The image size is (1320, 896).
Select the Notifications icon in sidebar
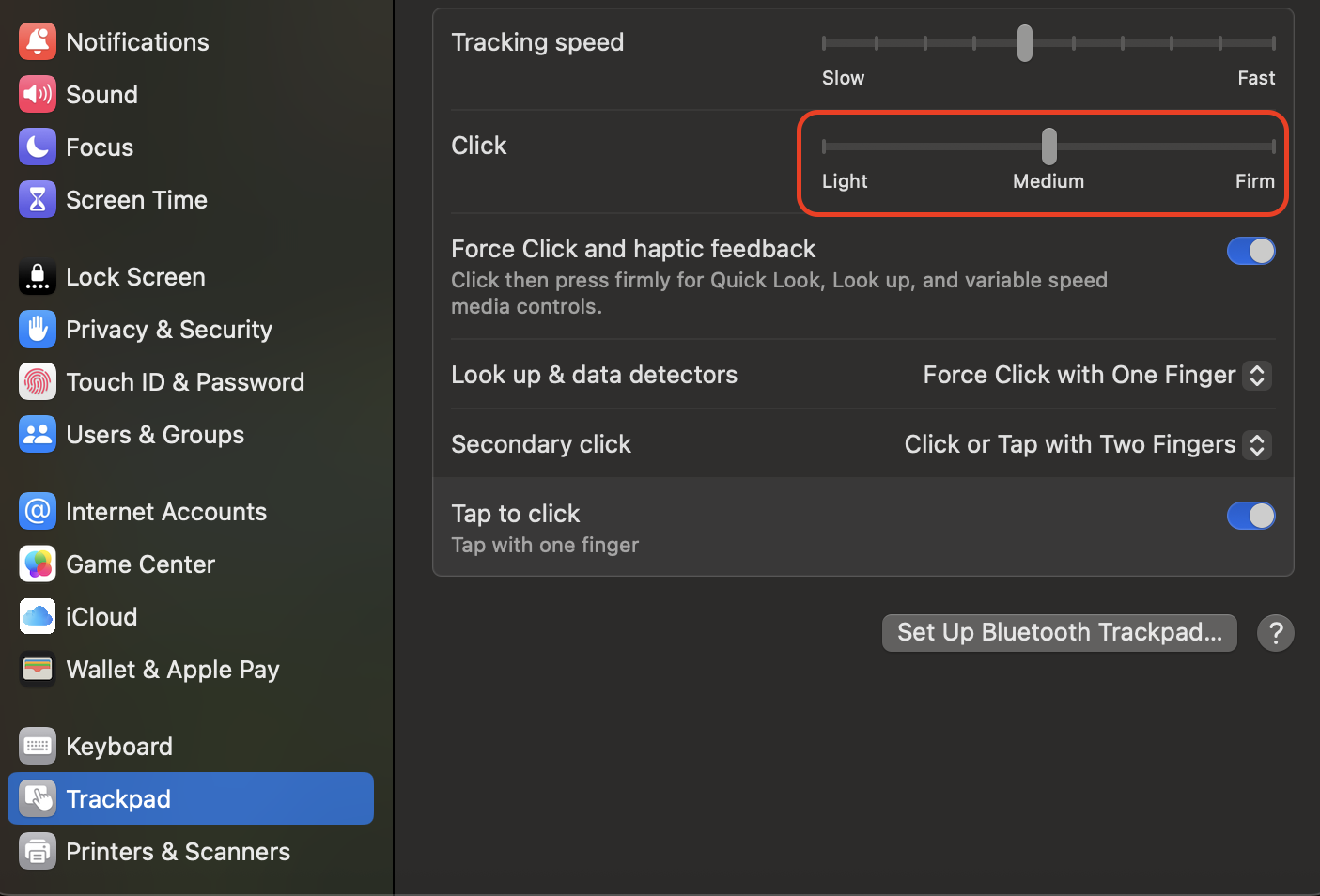[x=38, y=41]
